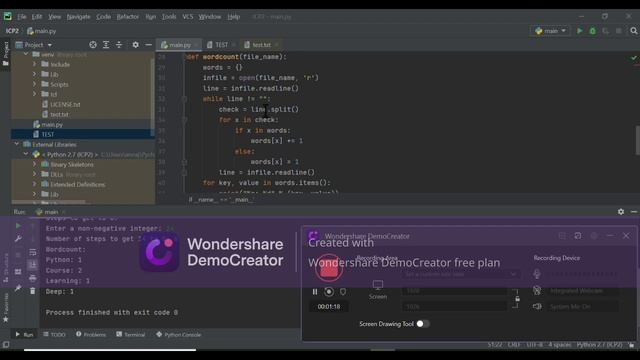Click recording width input field in DemoCreator

[x=454, y=291]
